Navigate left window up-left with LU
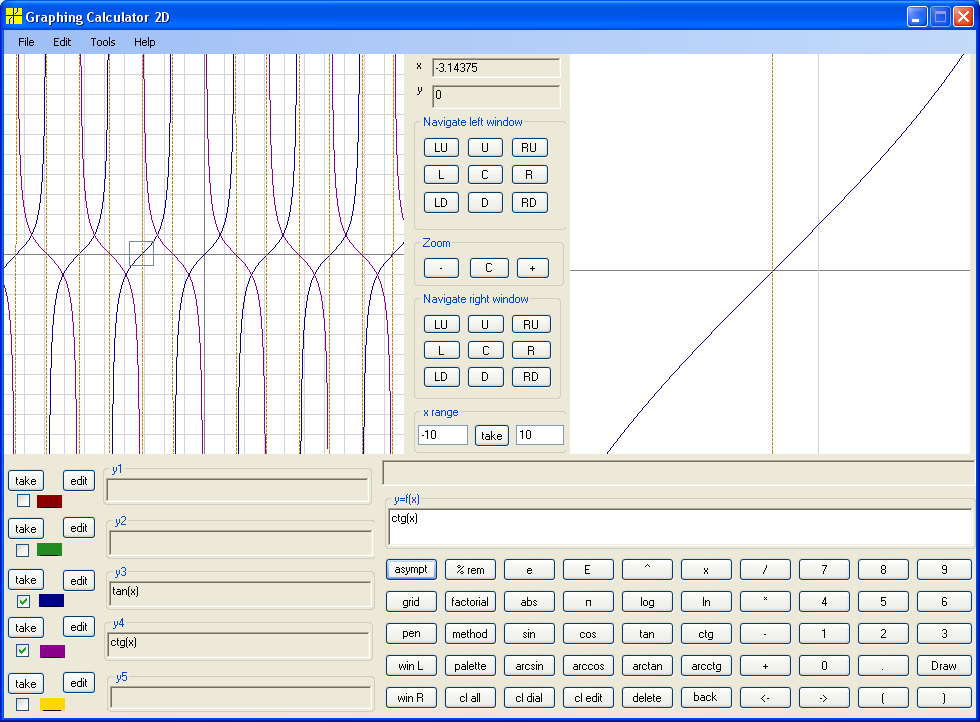The image size is (980, 722). (441, 148)
